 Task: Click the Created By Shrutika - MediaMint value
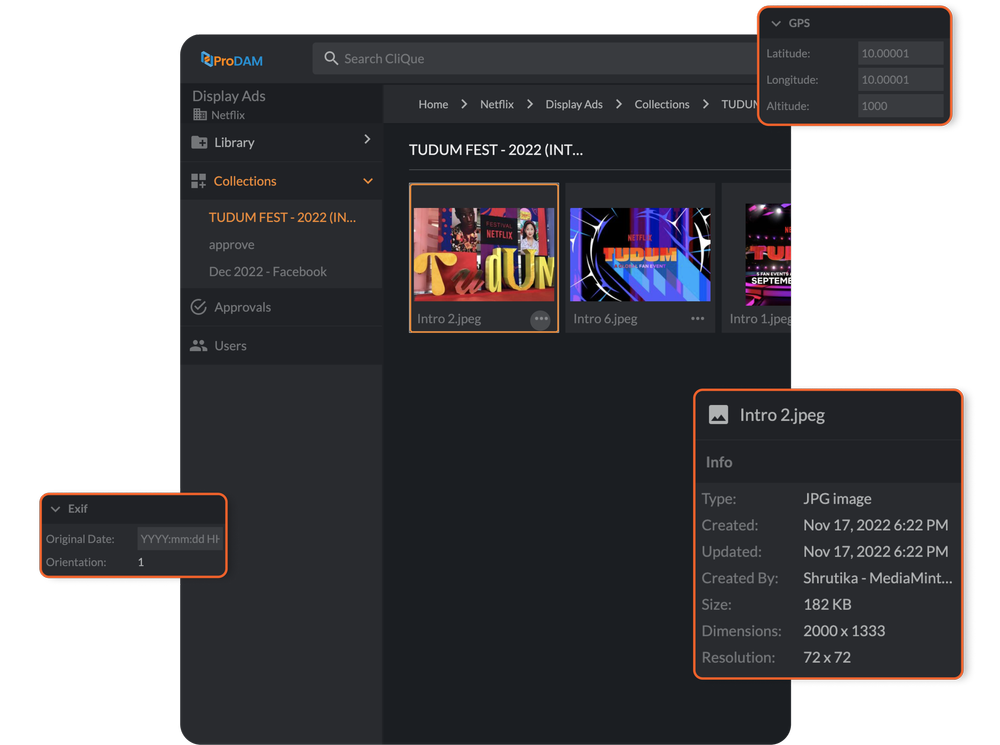tap(878, 578)
